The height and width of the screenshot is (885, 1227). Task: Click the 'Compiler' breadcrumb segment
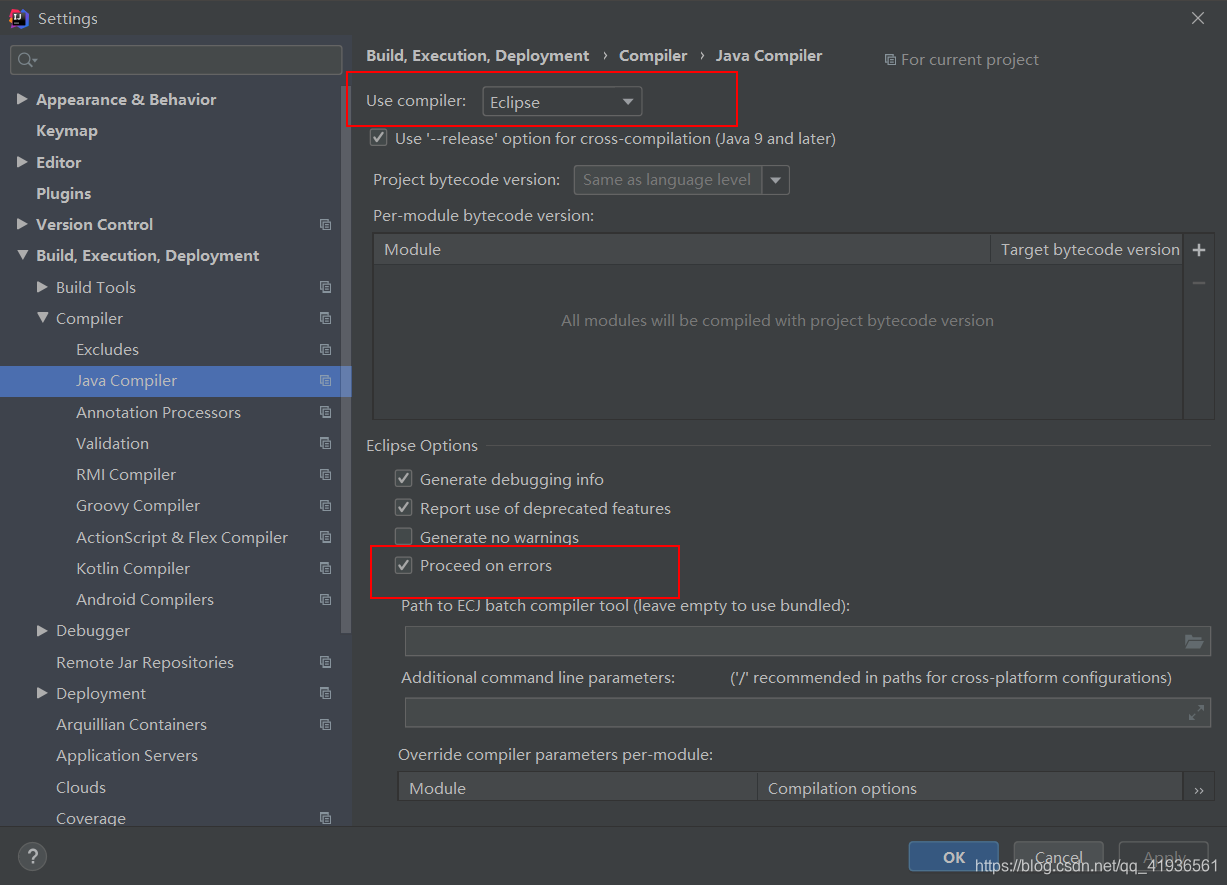click(653, 56)
